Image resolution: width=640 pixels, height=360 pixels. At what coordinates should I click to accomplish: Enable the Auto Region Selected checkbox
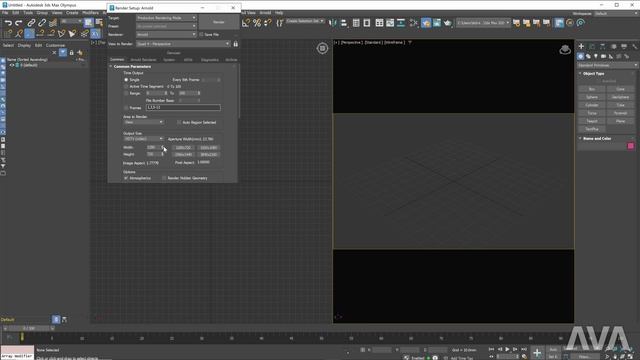click(x=179, y=122)
